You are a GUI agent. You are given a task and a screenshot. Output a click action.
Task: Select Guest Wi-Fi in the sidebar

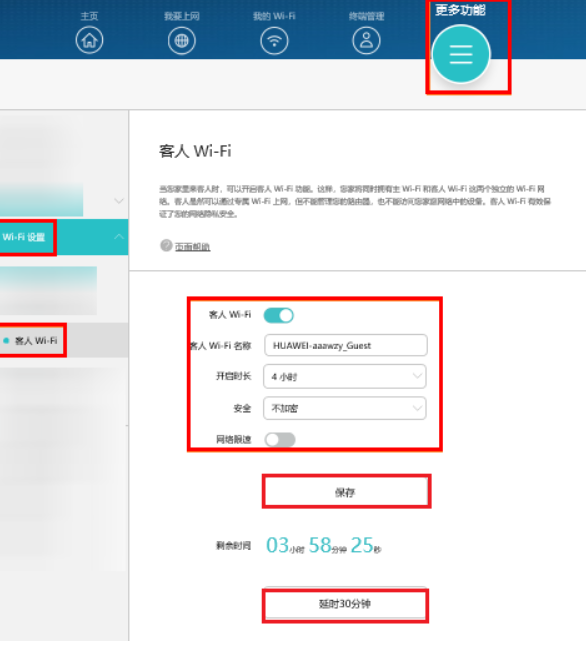[36, 341]
